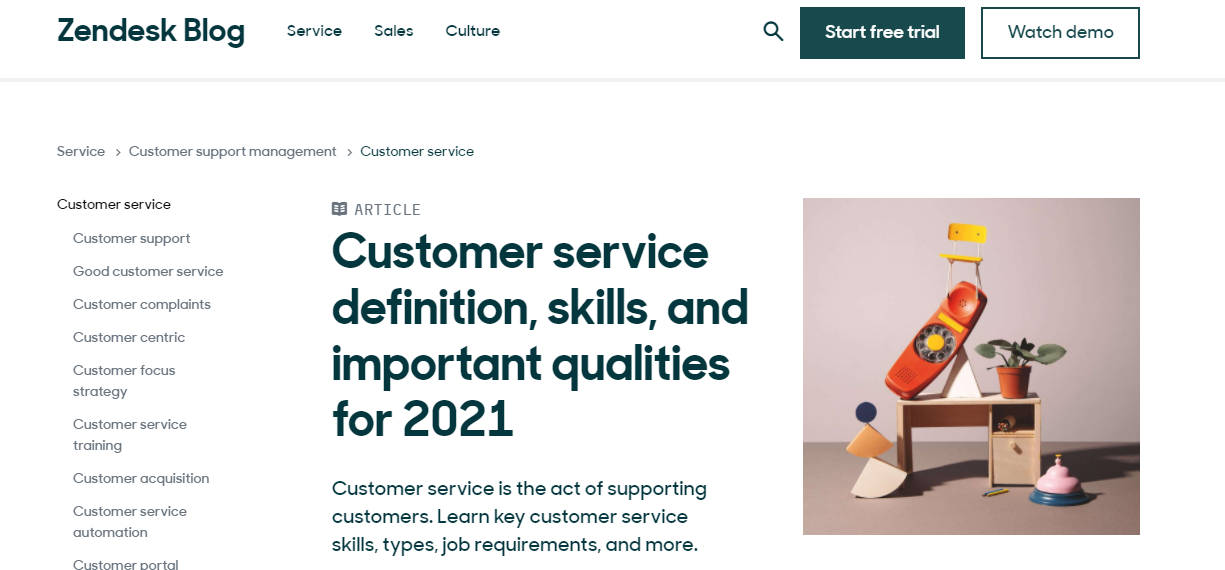Navigate to Customer complaints page
The height and width of the screenshot is (570, 1225).
pos(142,305)
